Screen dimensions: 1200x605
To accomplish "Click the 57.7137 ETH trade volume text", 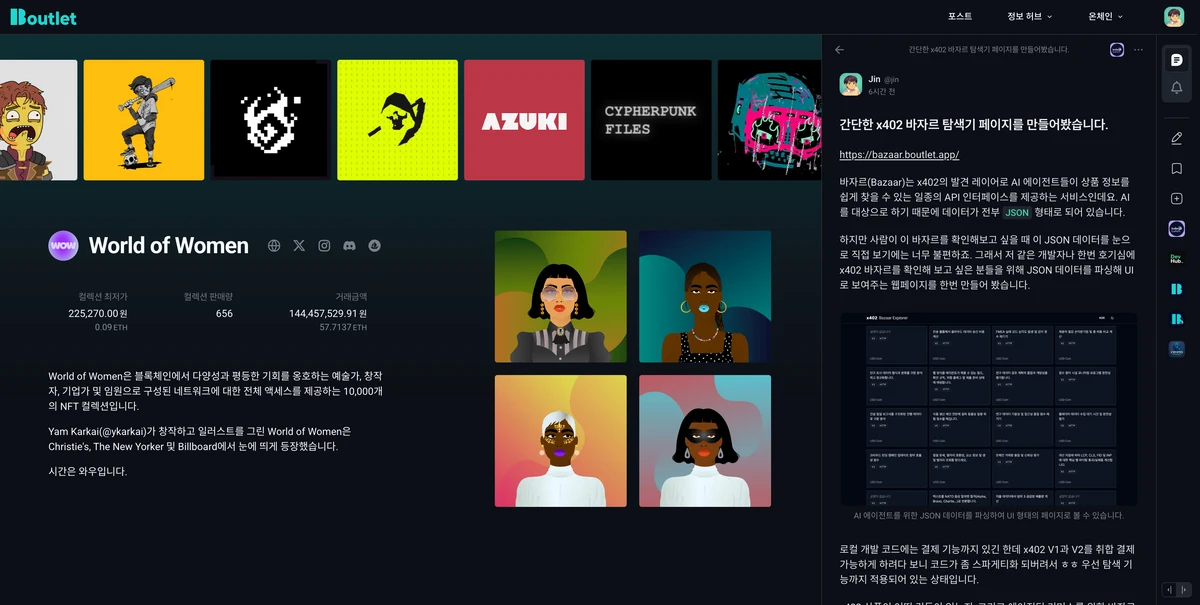I will pyautogui.click(x=343, y=327).
